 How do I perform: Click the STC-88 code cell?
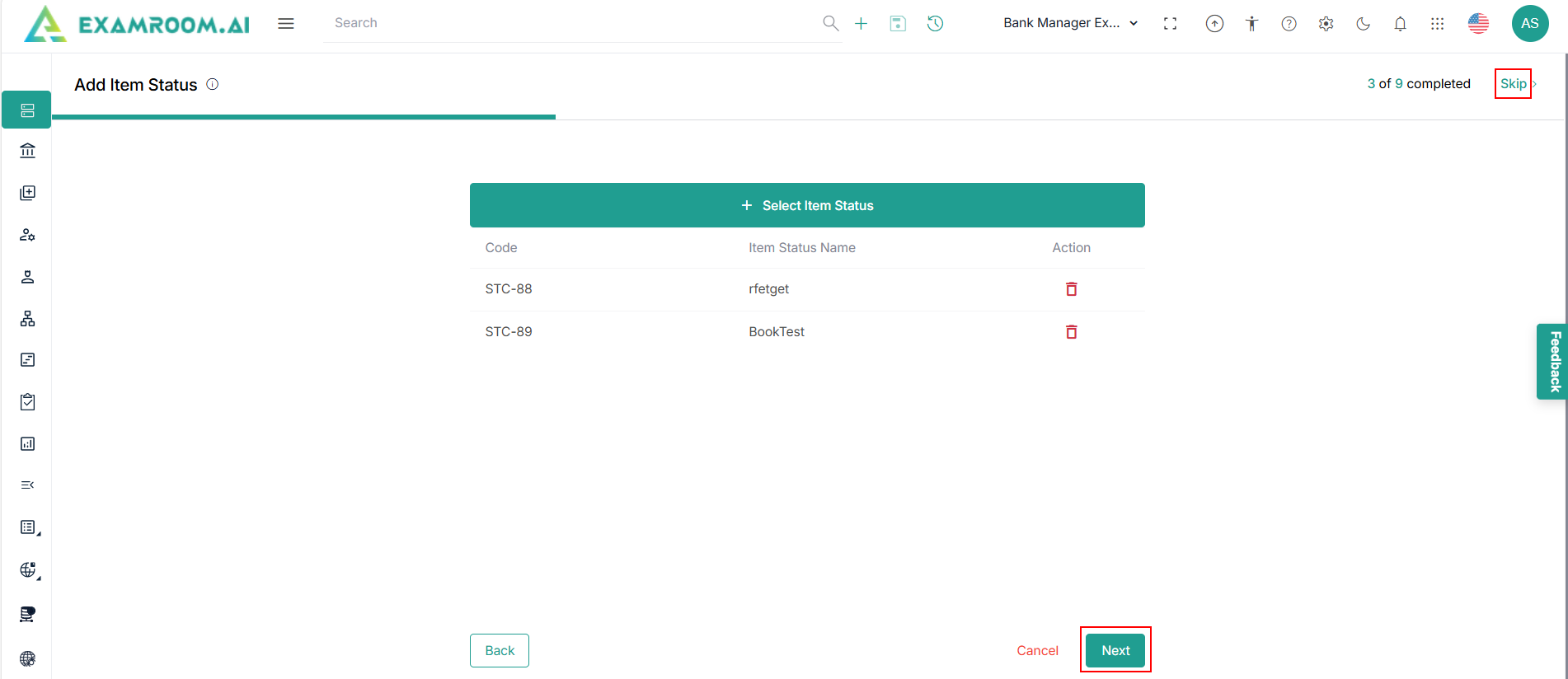click(509, 289)
